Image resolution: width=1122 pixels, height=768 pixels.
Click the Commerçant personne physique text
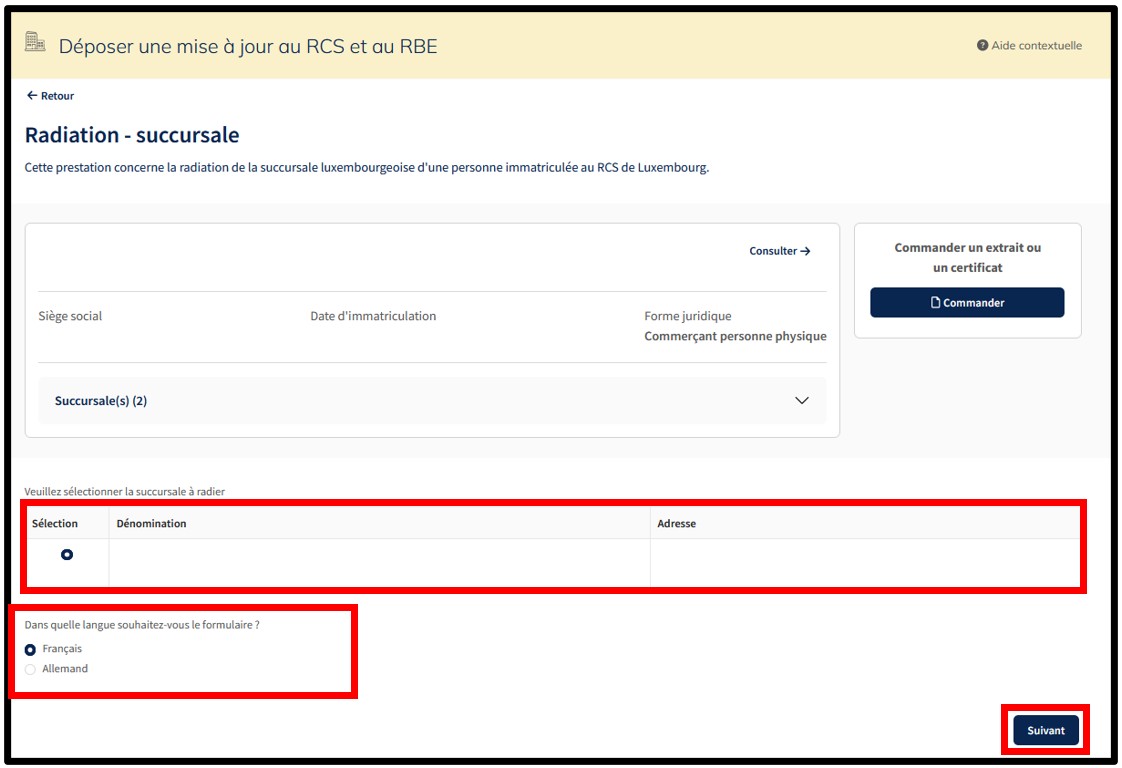[735, 337]
